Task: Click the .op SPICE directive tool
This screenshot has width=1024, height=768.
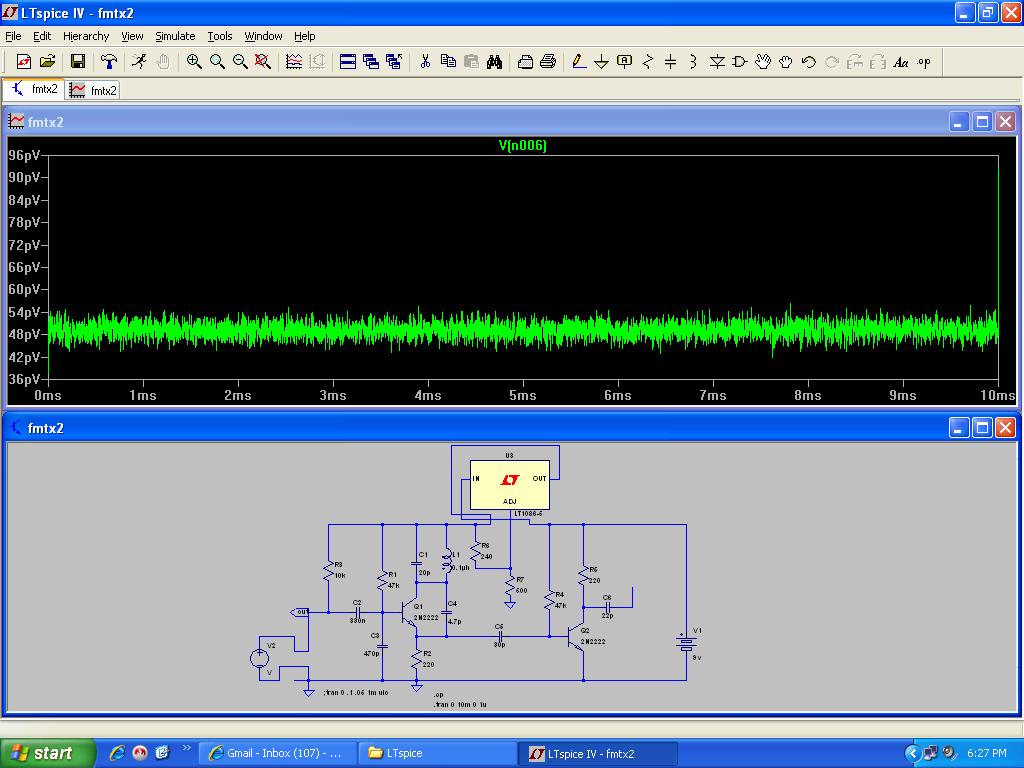Action: [x=923, y=61]
